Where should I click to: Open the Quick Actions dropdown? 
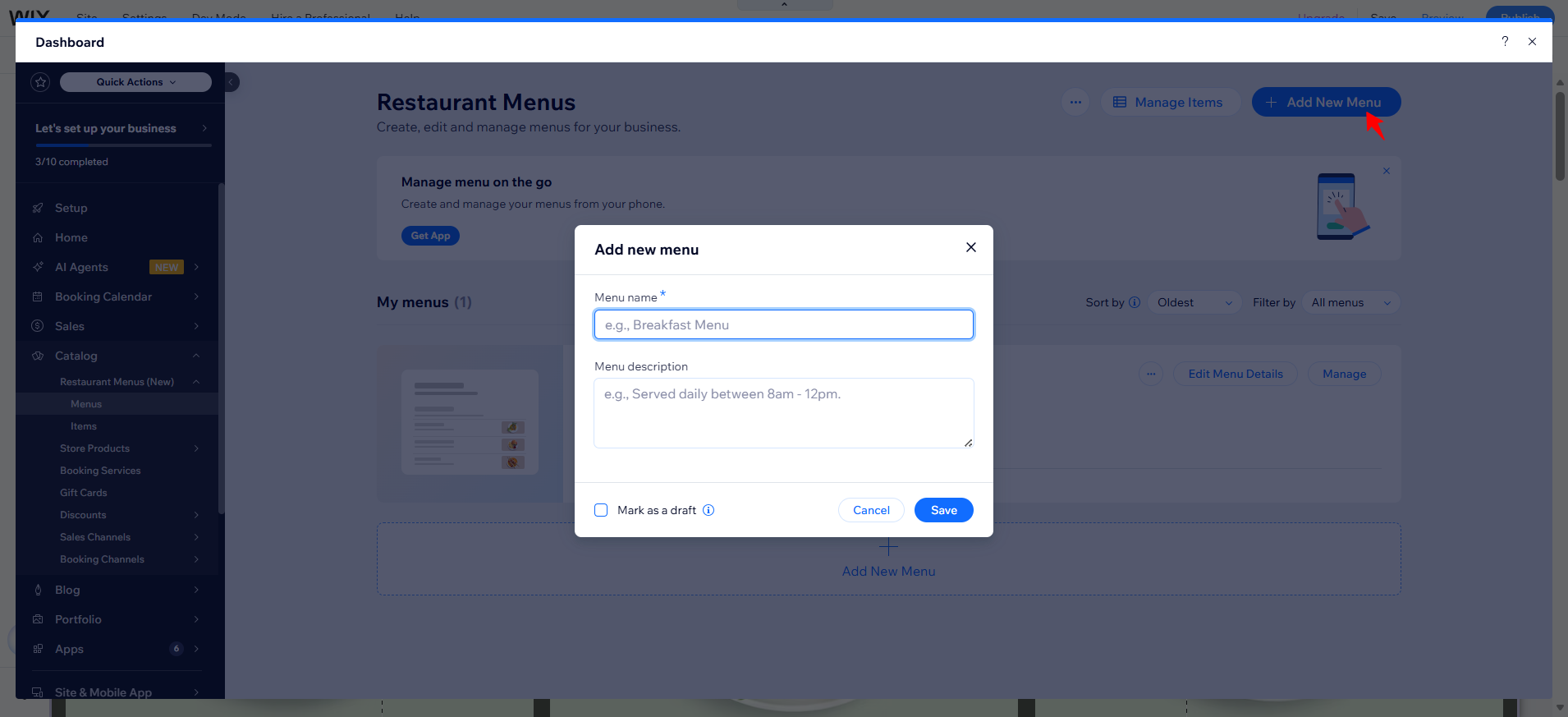(135, 82)
